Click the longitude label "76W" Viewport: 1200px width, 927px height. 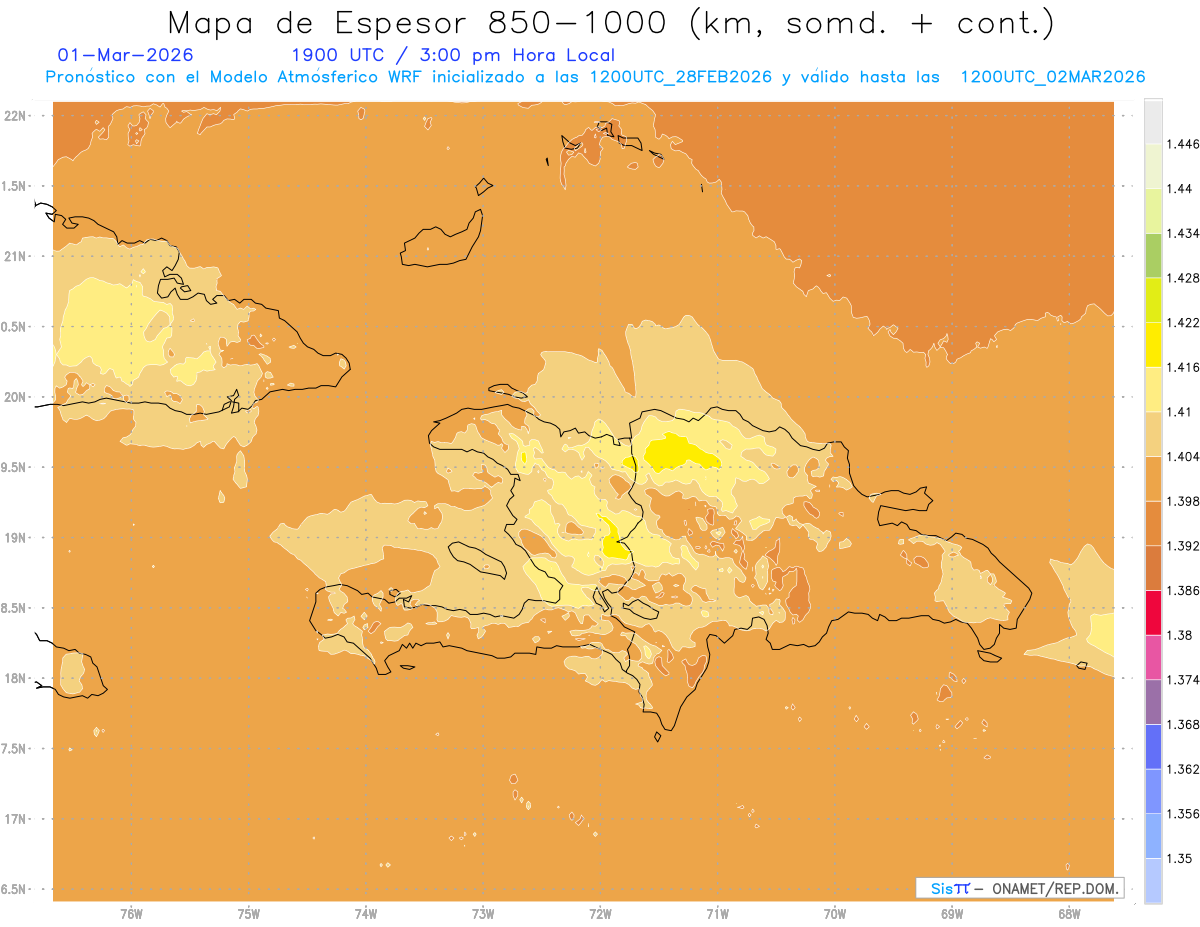point(131,913)
